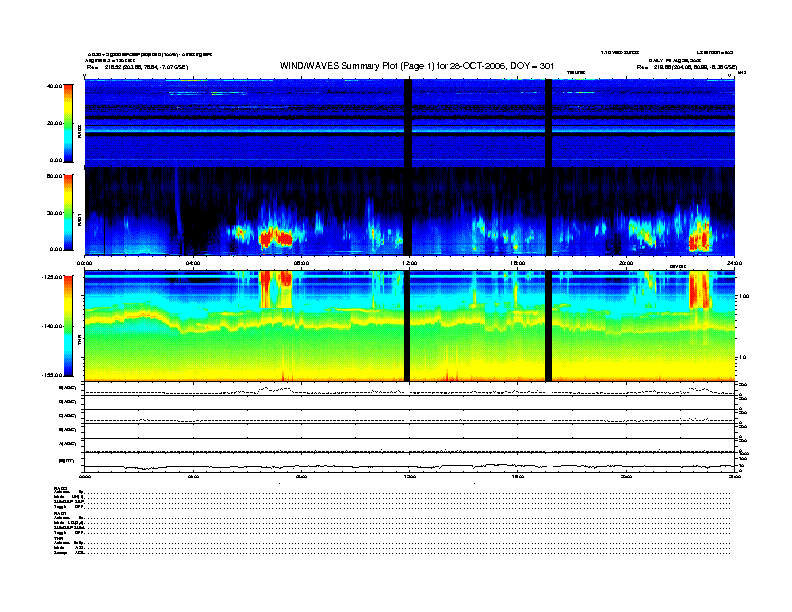
Task: Click the 30.00 label on RAD1 scale
Action: pyautogui.click(x=55, y=213)
